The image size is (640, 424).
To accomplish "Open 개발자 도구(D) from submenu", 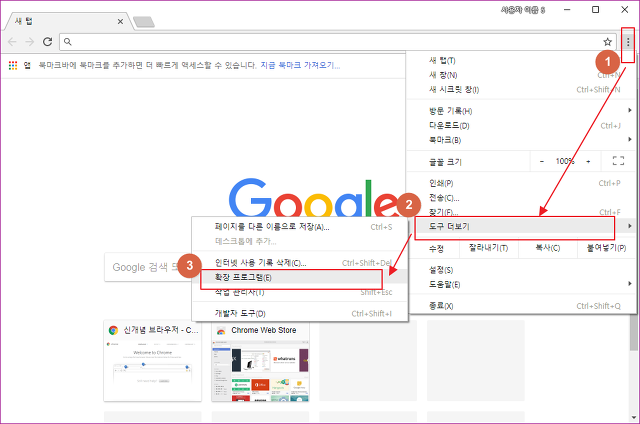I will coord(300,313).
